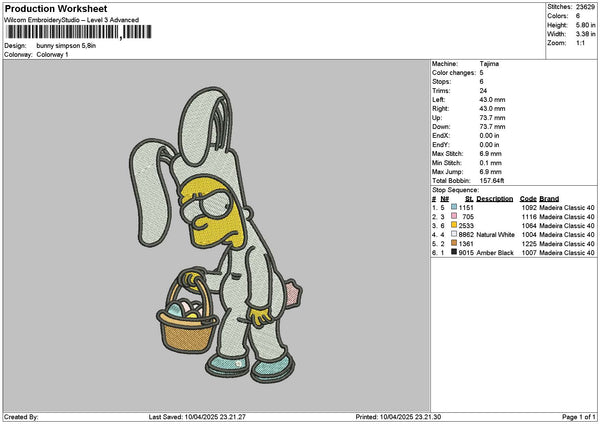Click the 'EndX:' label
Screen dimensions: 600x424
(x=441, y=136)
